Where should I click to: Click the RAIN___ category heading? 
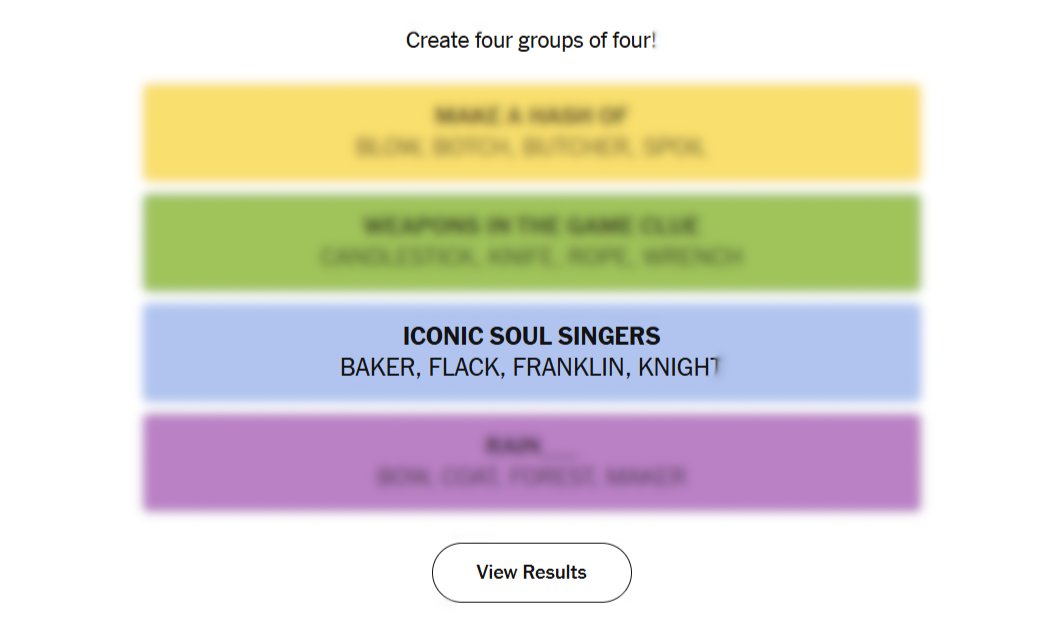coord(531,446)
